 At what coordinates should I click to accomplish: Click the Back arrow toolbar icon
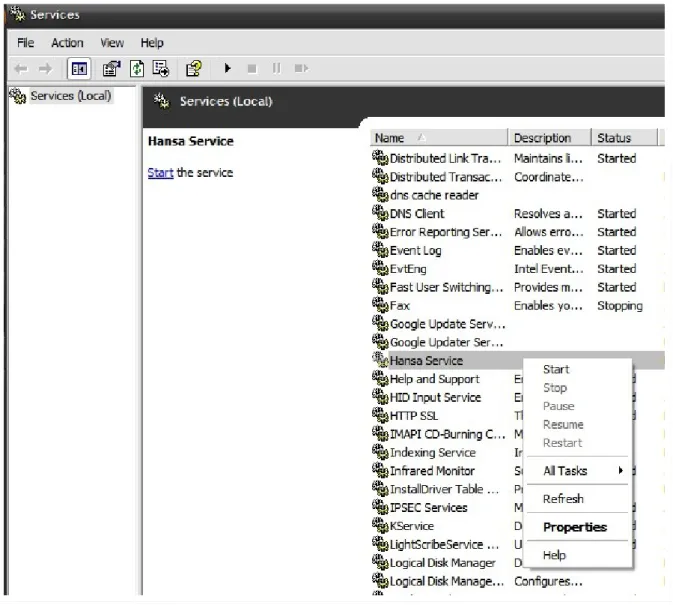(x=21, y=69)
